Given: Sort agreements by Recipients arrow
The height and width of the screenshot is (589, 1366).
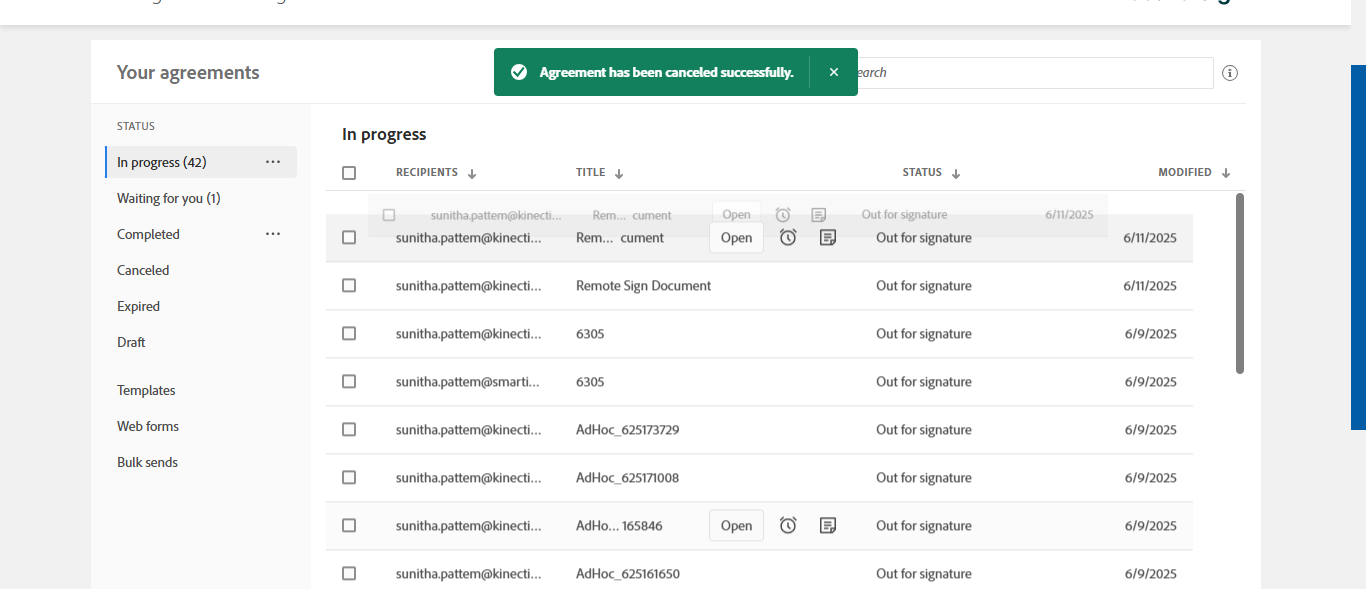Looking at the screenshot, I should click(472, 173).
